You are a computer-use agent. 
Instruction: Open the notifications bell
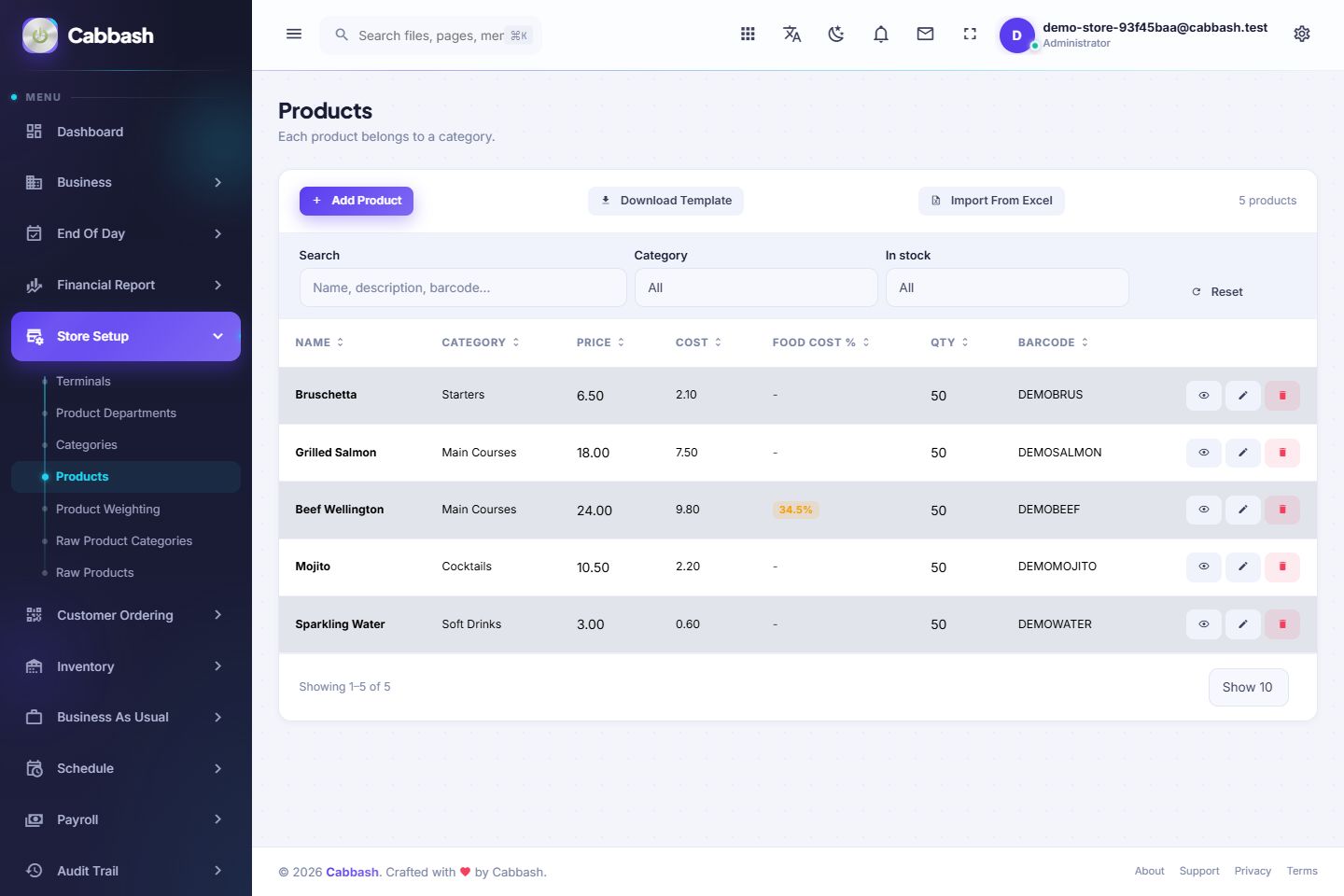pyautogui.click(x=881, y=35)
